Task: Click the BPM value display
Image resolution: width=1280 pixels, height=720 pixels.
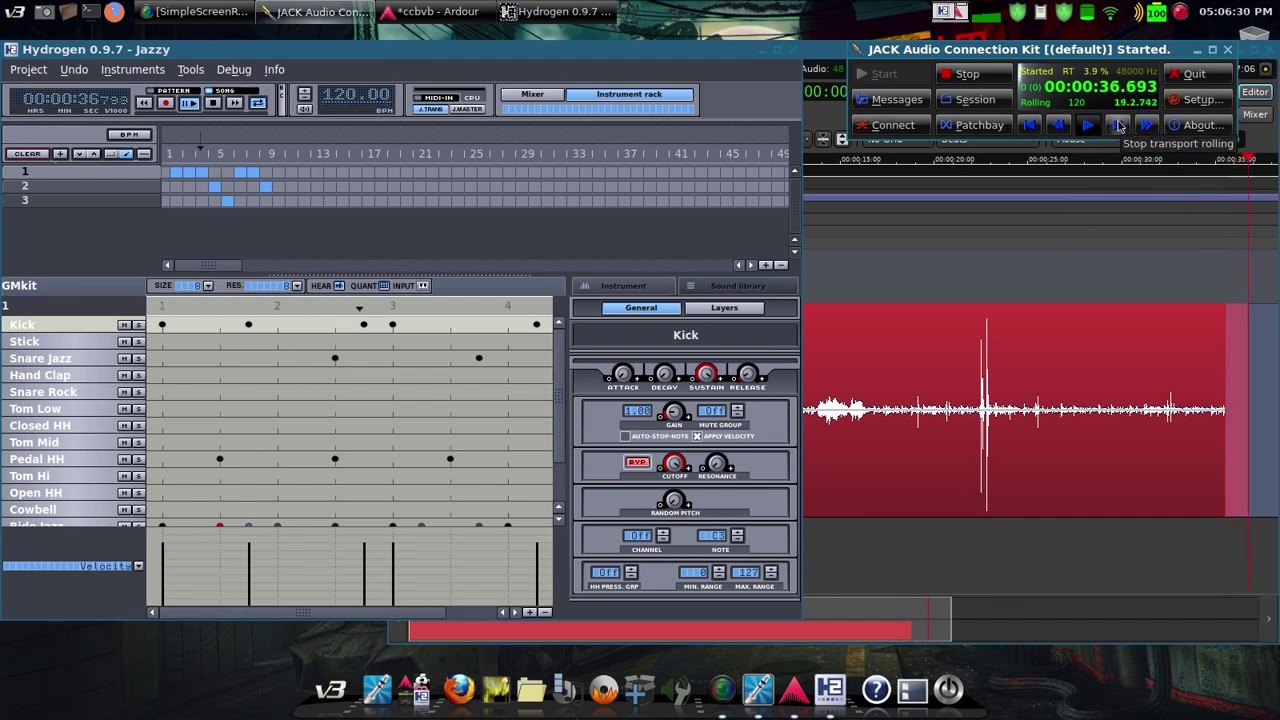Action: [x=356, y=95]
